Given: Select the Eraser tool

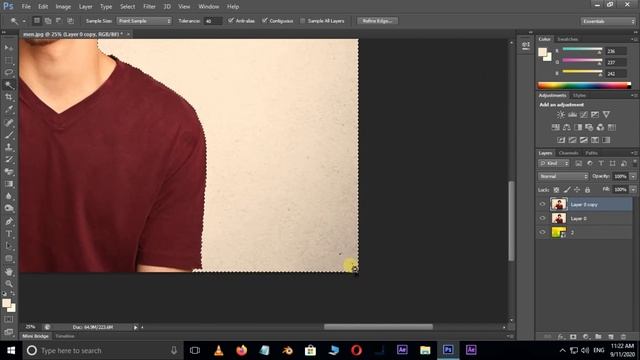Looking at the screenshot, I should 9,171.
